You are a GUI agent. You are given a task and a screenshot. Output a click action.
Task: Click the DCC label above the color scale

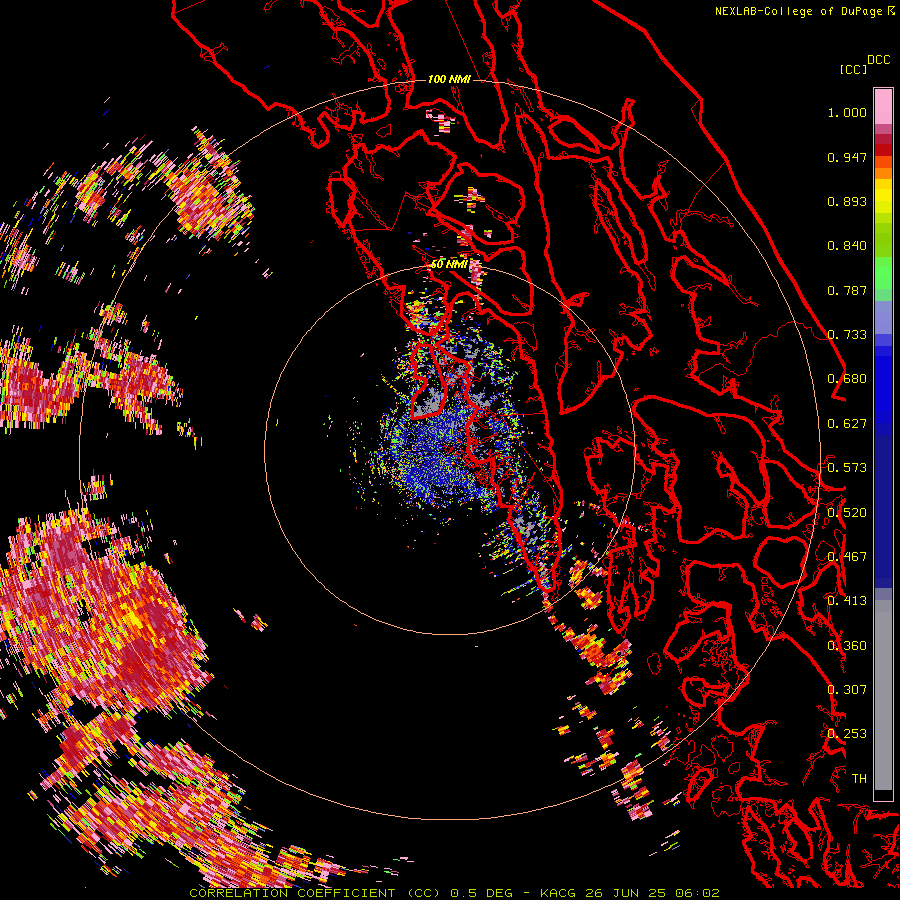[x=878, y=60]
